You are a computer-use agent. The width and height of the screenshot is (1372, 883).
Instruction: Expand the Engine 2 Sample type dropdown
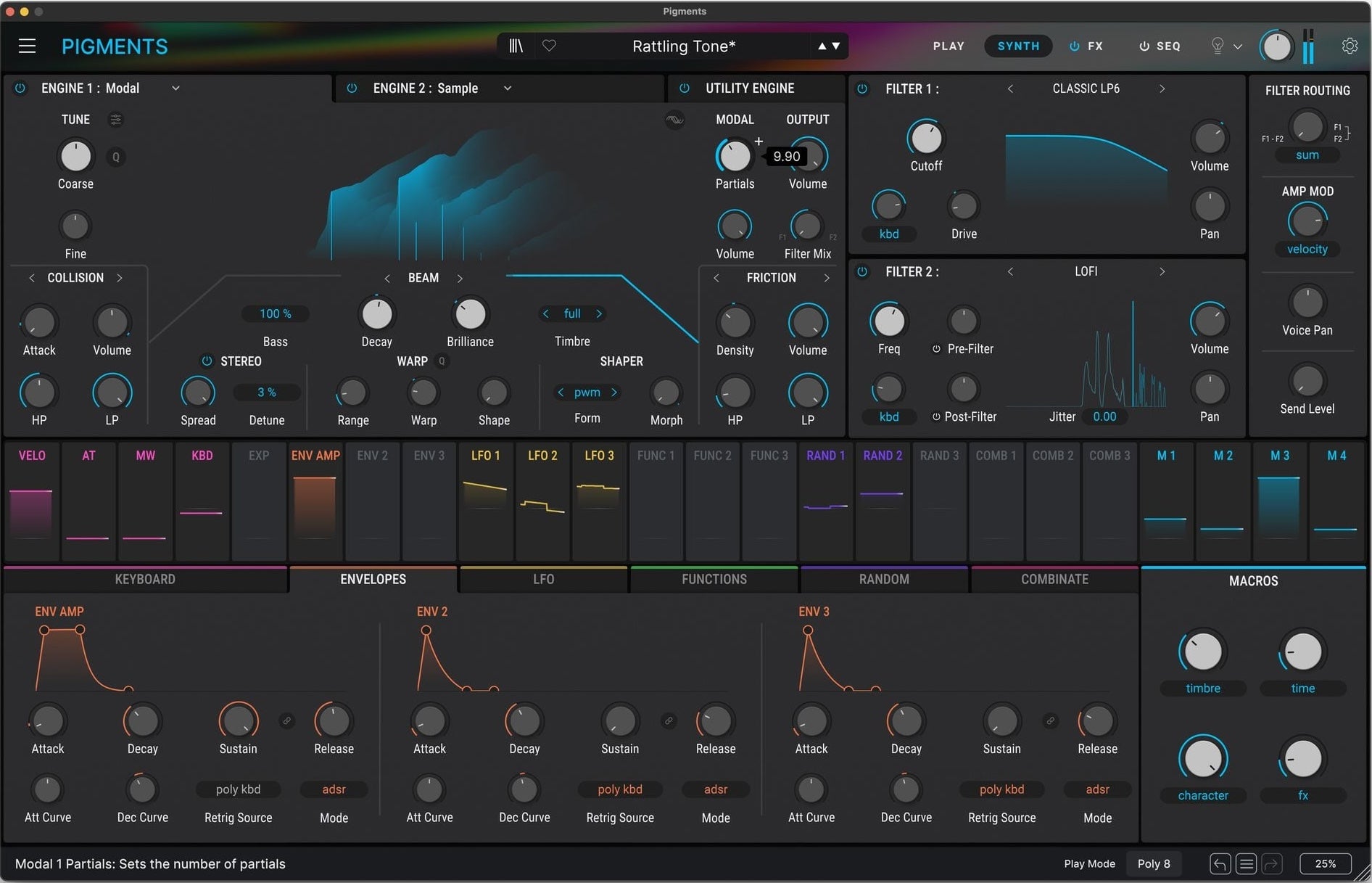(x=508, y=88)
